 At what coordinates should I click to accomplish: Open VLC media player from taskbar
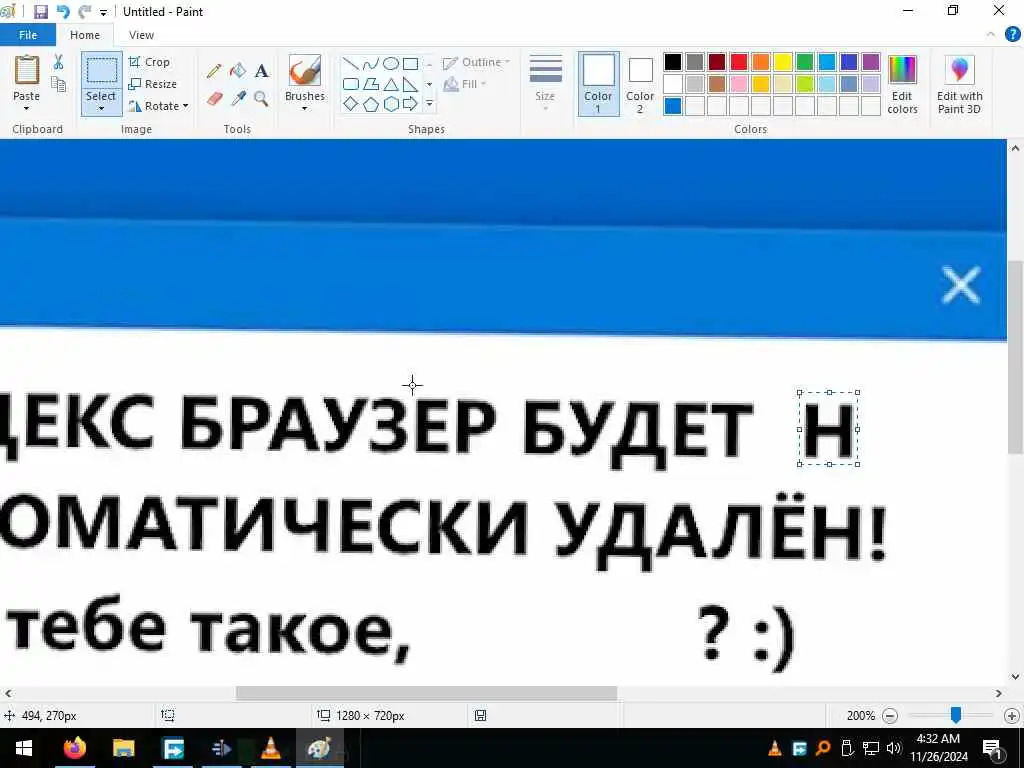tap(270, 748)
